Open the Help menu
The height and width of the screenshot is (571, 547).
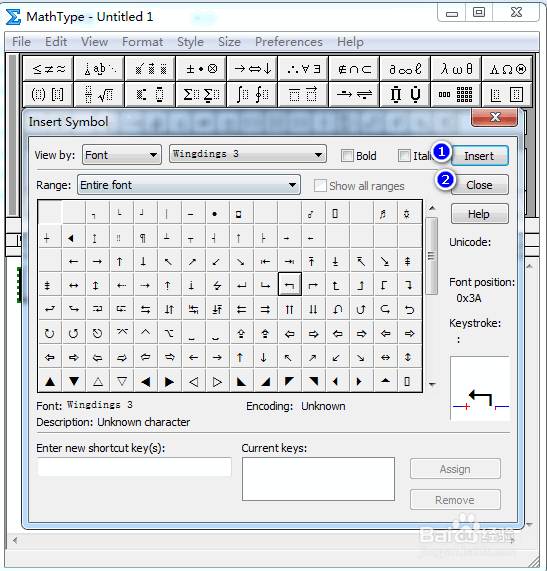[350, 42]
